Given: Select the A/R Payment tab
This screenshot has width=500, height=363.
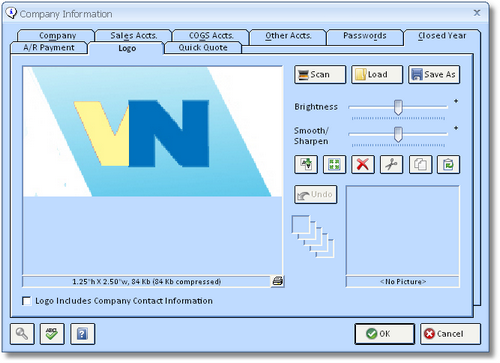Looking at the screenshot, I should [x=49, y=48].
